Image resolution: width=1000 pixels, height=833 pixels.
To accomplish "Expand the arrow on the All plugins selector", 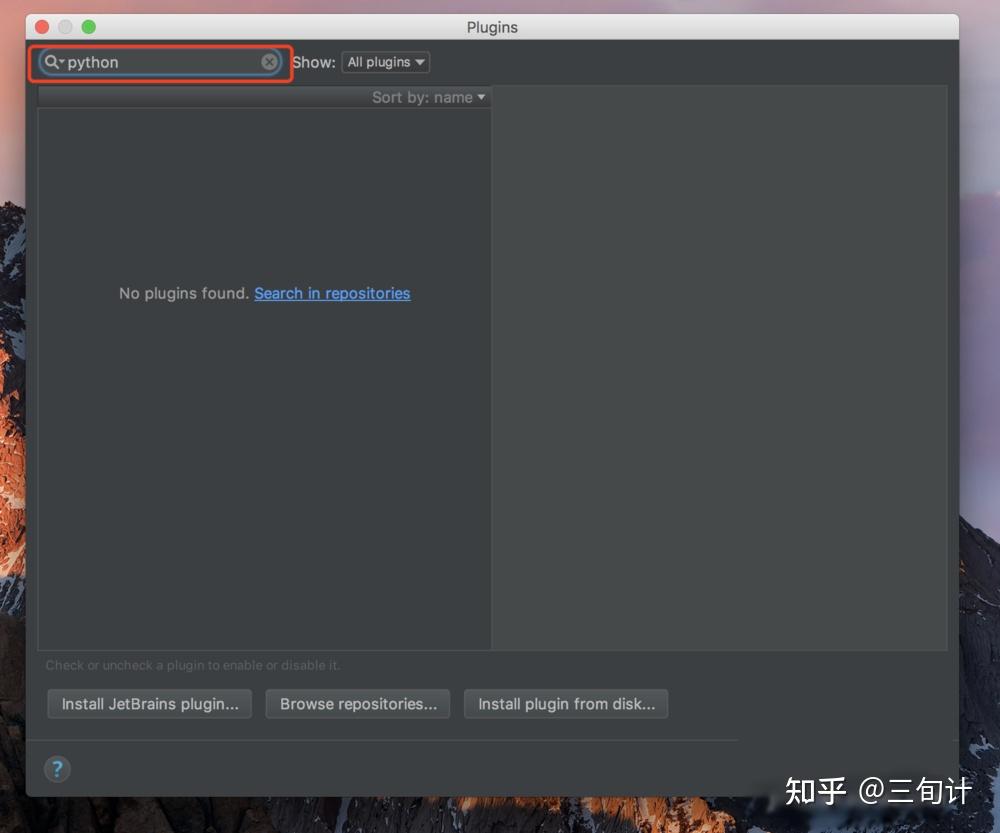I will pos(419,62).
